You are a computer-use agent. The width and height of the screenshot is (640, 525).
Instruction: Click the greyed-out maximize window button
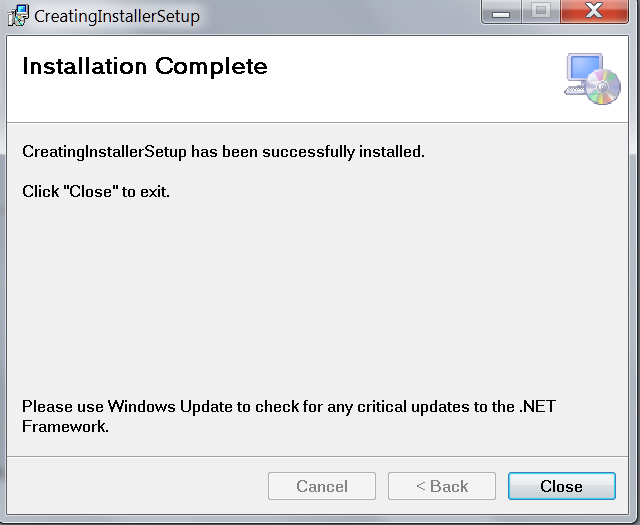click(540, 14)
